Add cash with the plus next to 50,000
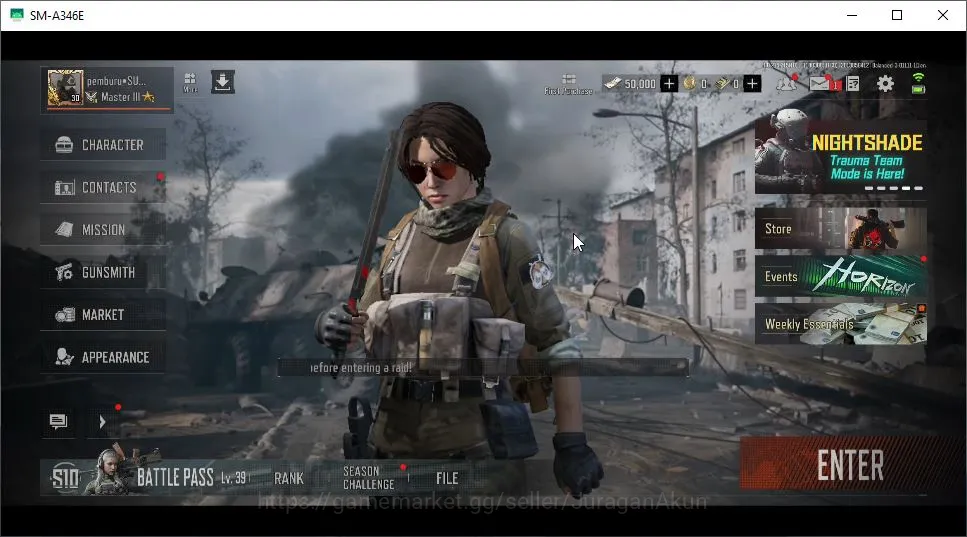Viewport: 967px width, 537px height. point(669,83)
